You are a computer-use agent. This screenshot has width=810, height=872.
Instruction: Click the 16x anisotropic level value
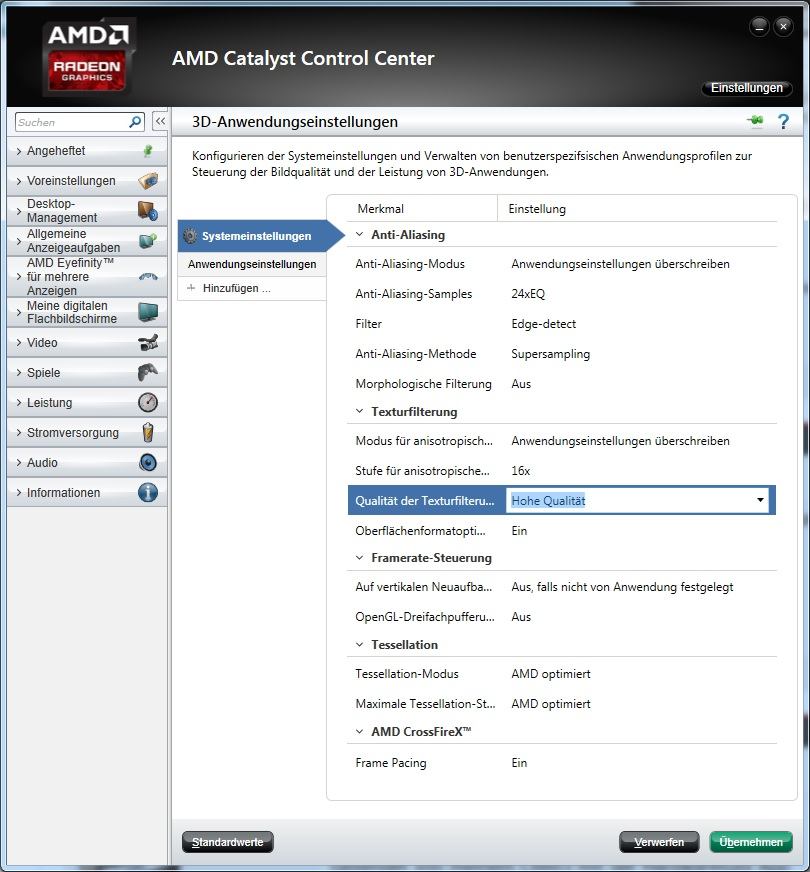(520, 470)
